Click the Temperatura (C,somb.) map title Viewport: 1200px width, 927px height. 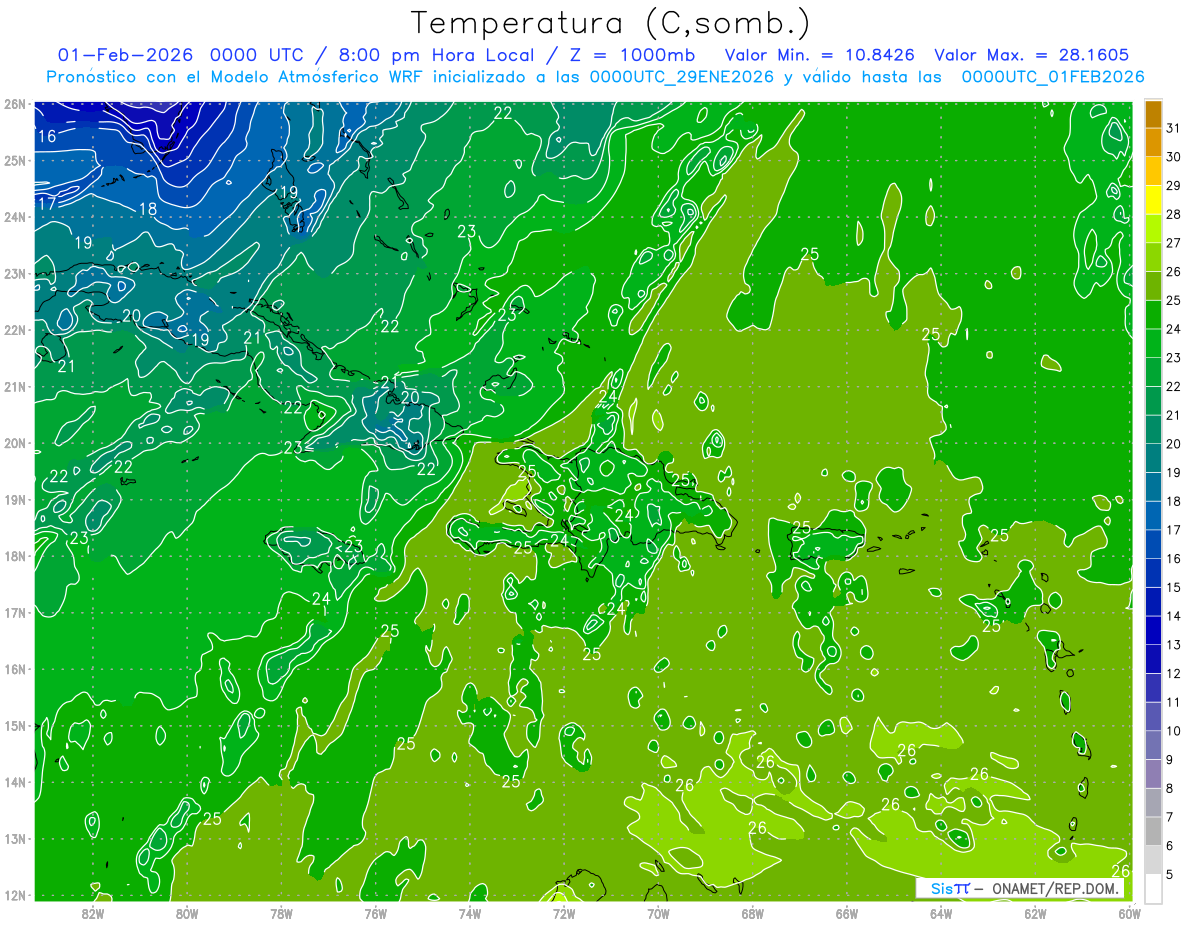[x=611, y=23]
